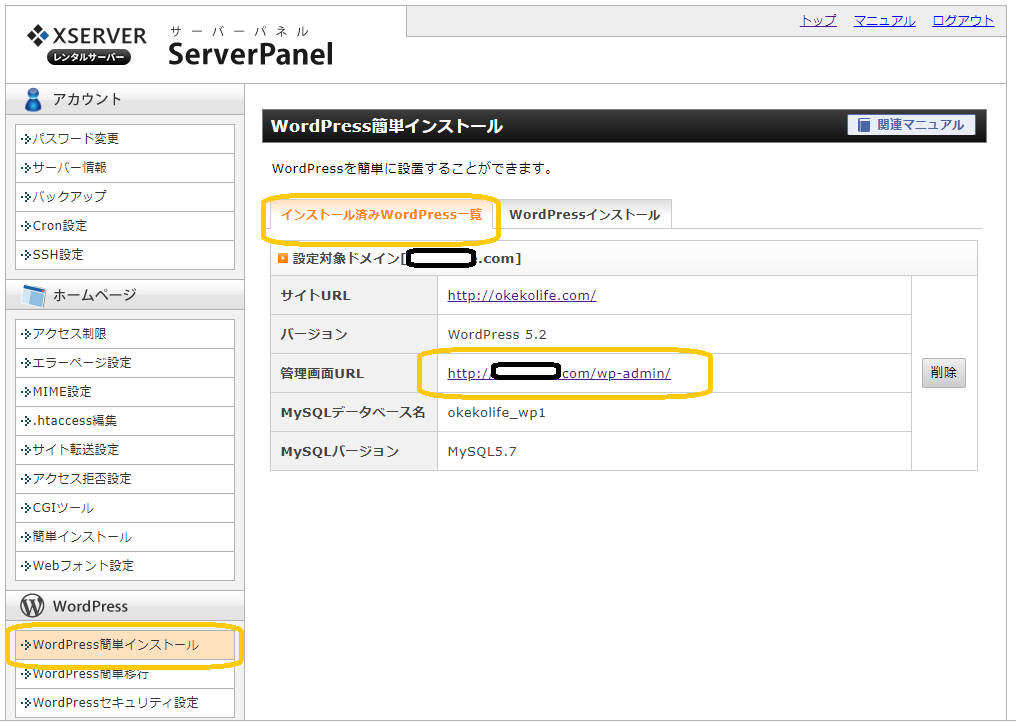Click the バージョン row label
Image resolution: width=1016 pixels, height=723 pixels.
314,334
